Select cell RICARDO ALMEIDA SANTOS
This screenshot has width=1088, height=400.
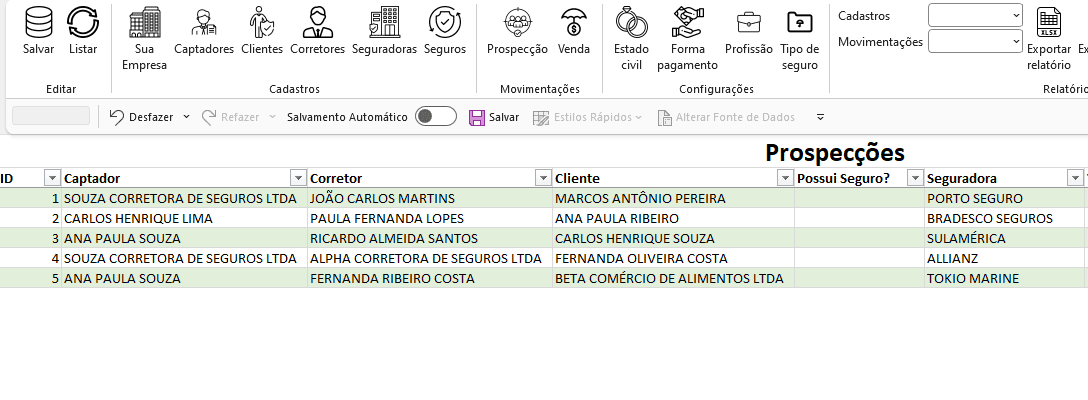click(430, 239)
